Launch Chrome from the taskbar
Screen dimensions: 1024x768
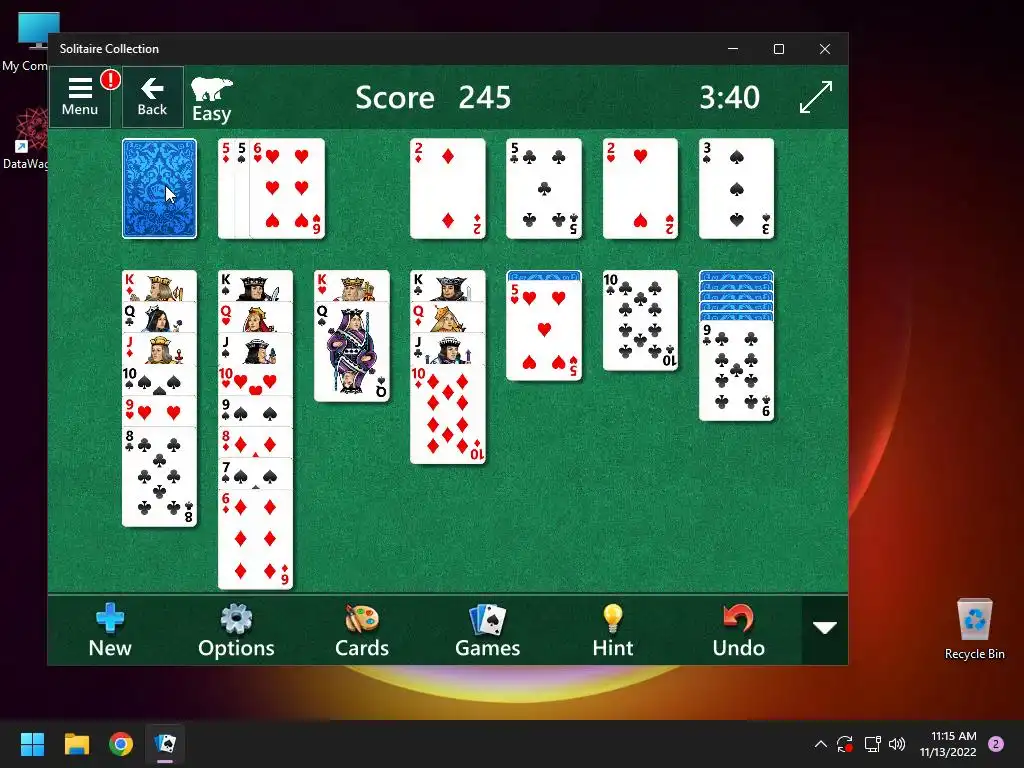pyautogui.click(x=121, y=744)
